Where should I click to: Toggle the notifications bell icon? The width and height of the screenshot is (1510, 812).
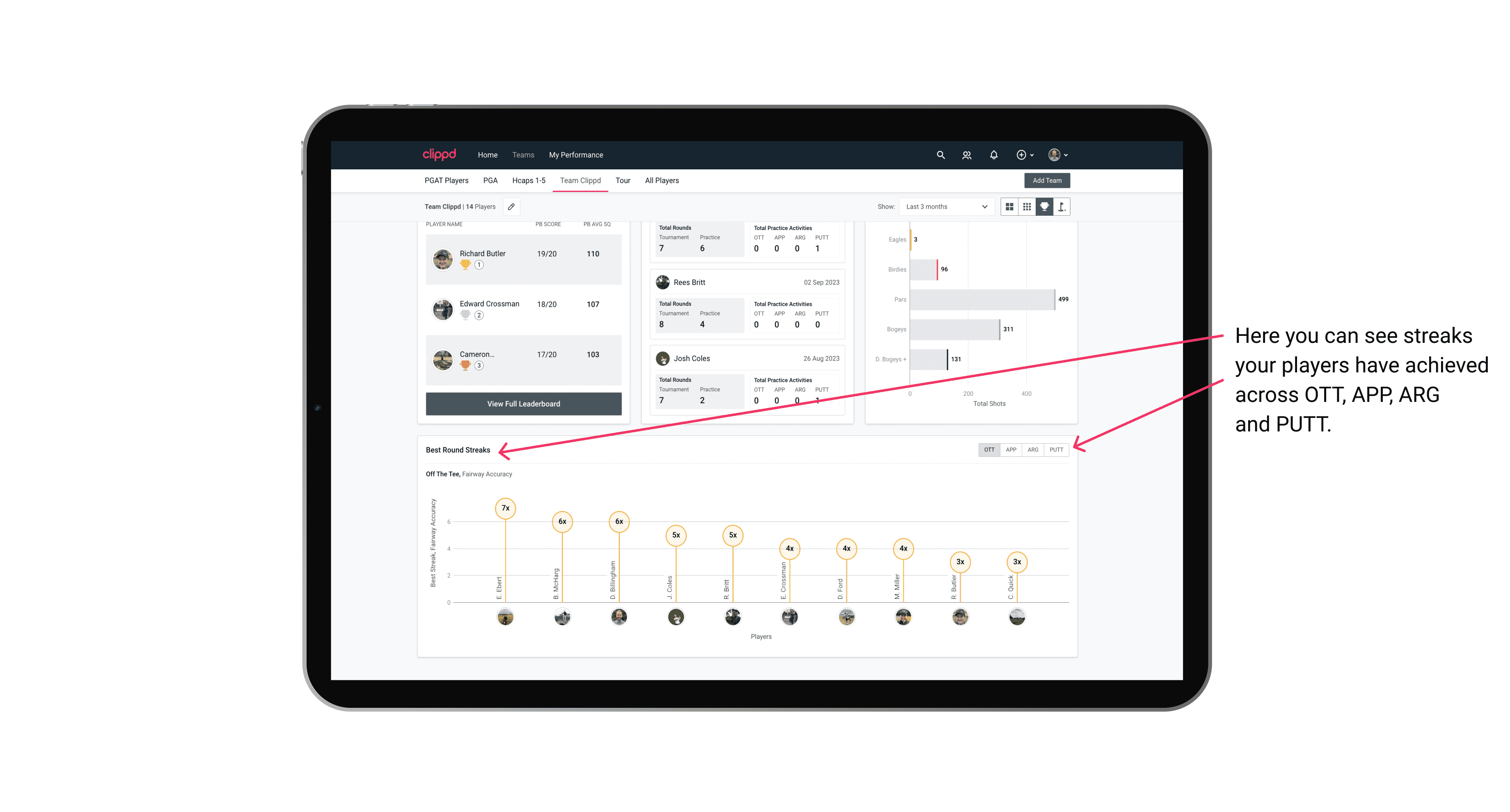pos(993,155)
